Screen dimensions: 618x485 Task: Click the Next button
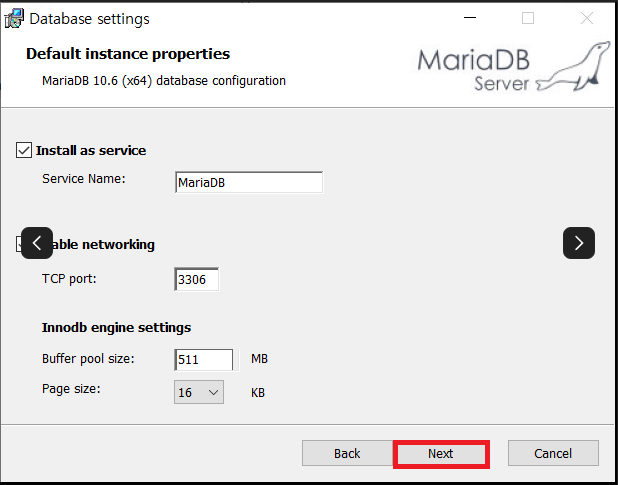pos(441,454)
